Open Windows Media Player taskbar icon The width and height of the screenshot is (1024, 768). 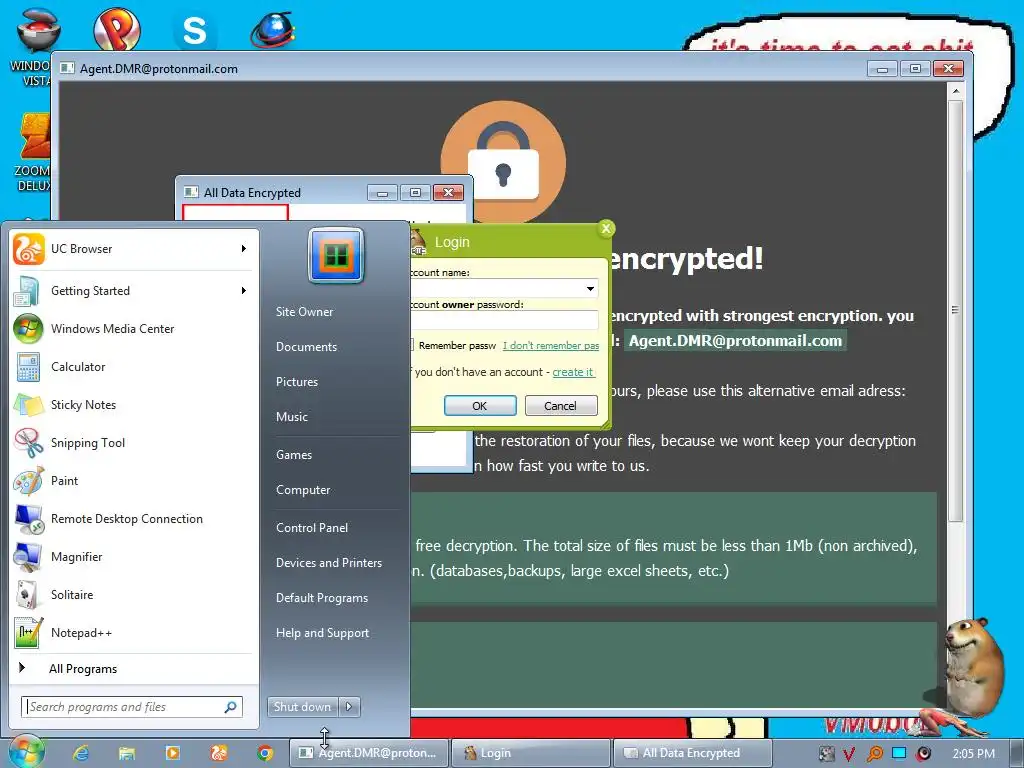coord(172,753)
